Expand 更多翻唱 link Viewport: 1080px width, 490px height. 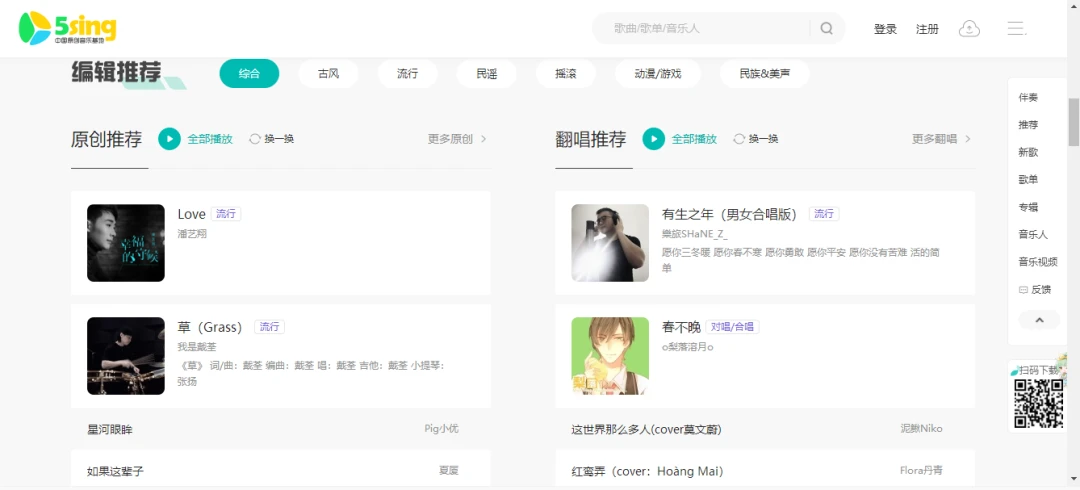(x=942, y=139)
